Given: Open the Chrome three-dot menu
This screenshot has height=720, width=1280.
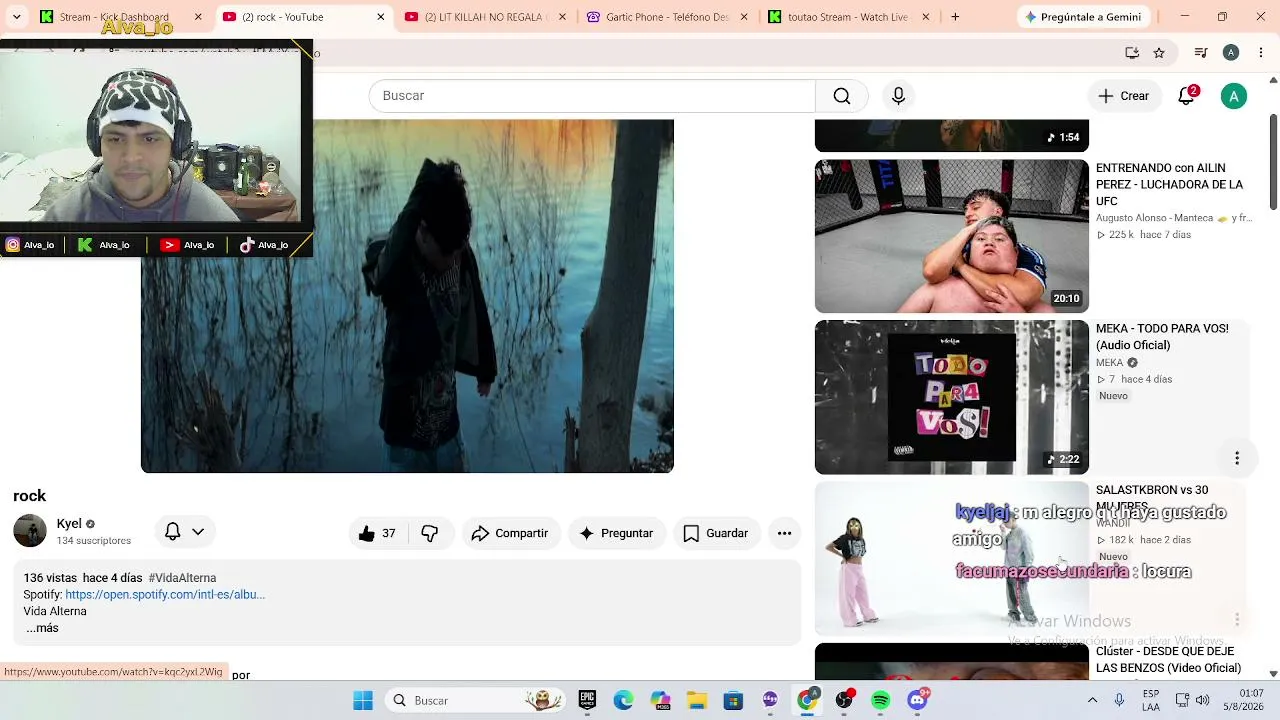Looking at the screenshot, I should tap(1260, 53).
